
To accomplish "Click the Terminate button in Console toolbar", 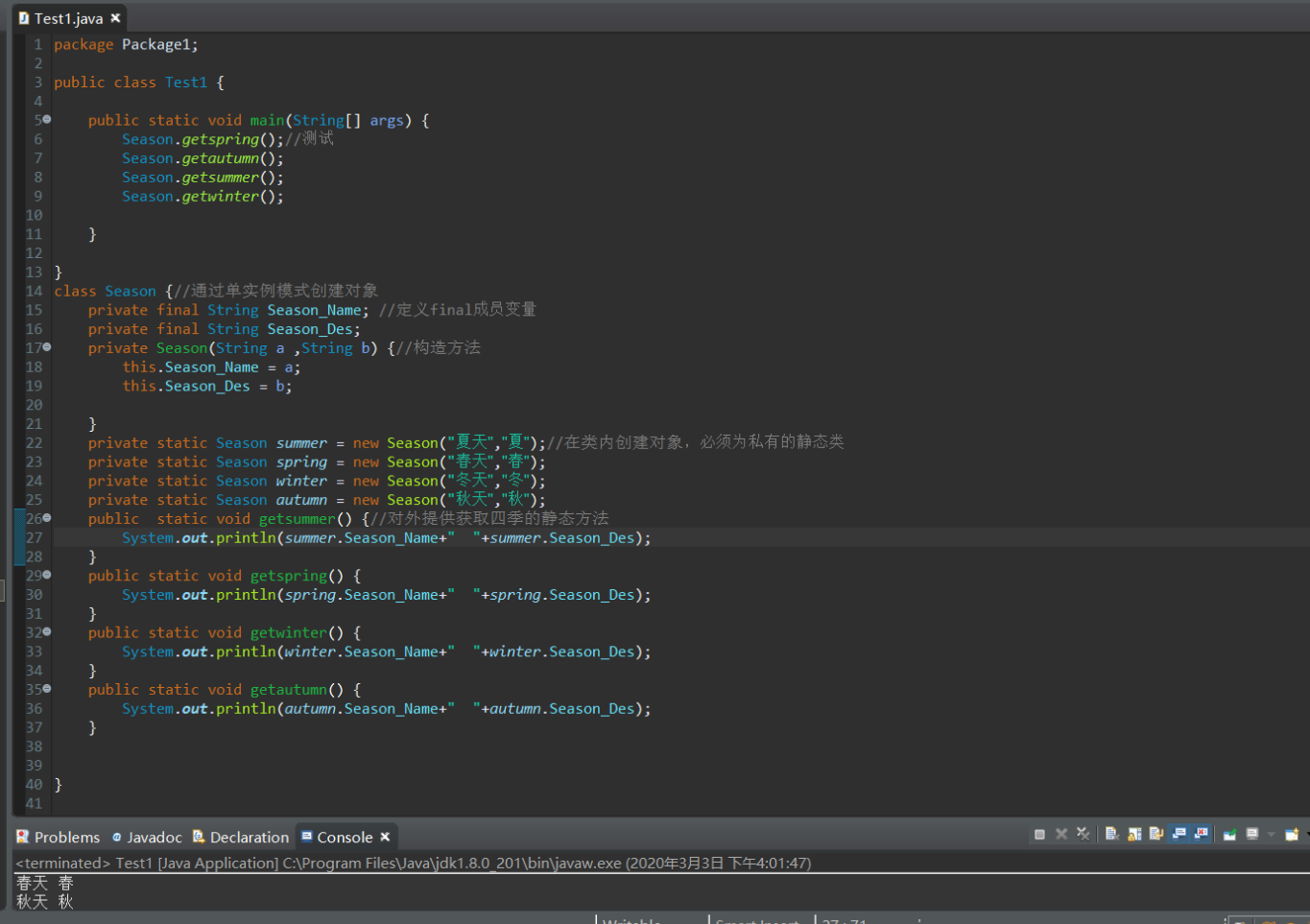I will (x=1039, y=835).
